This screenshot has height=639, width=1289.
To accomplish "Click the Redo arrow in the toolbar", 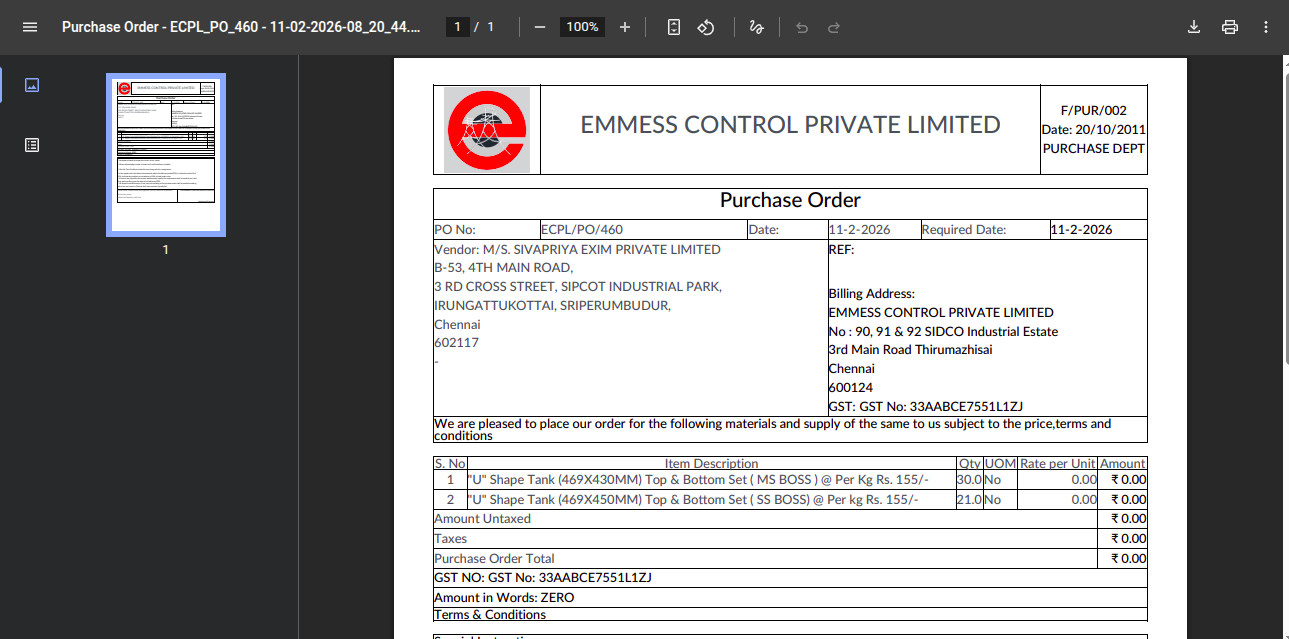I will coord(834,27).
